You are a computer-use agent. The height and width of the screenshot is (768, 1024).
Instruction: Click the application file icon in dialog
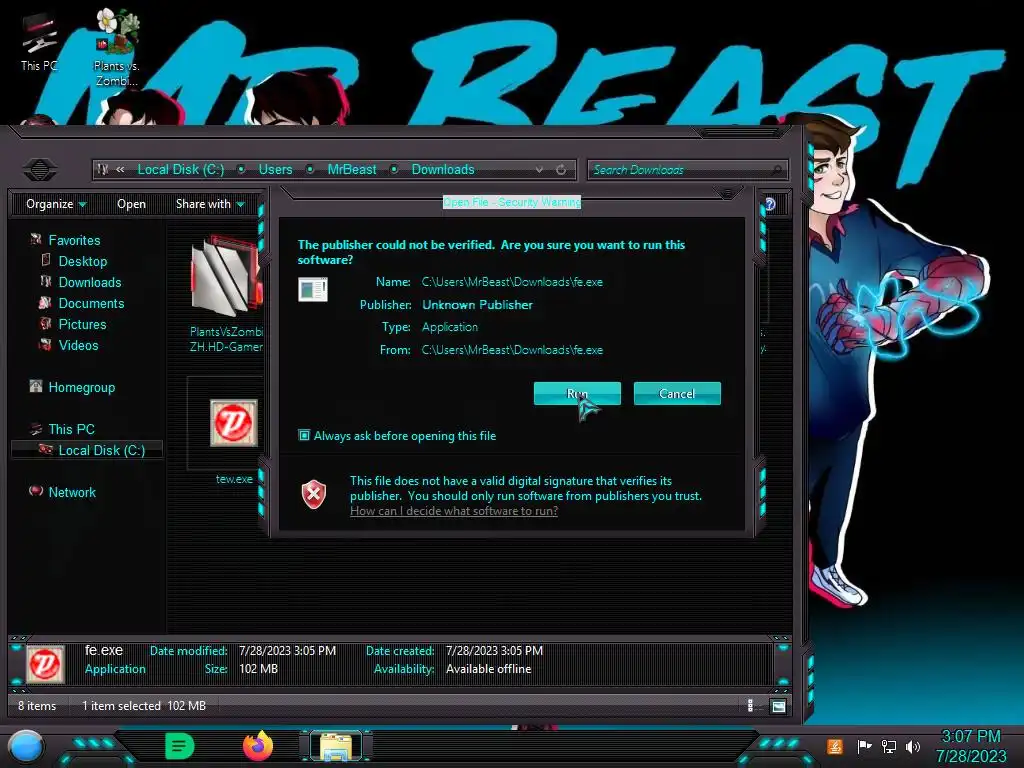pos(313,289)
